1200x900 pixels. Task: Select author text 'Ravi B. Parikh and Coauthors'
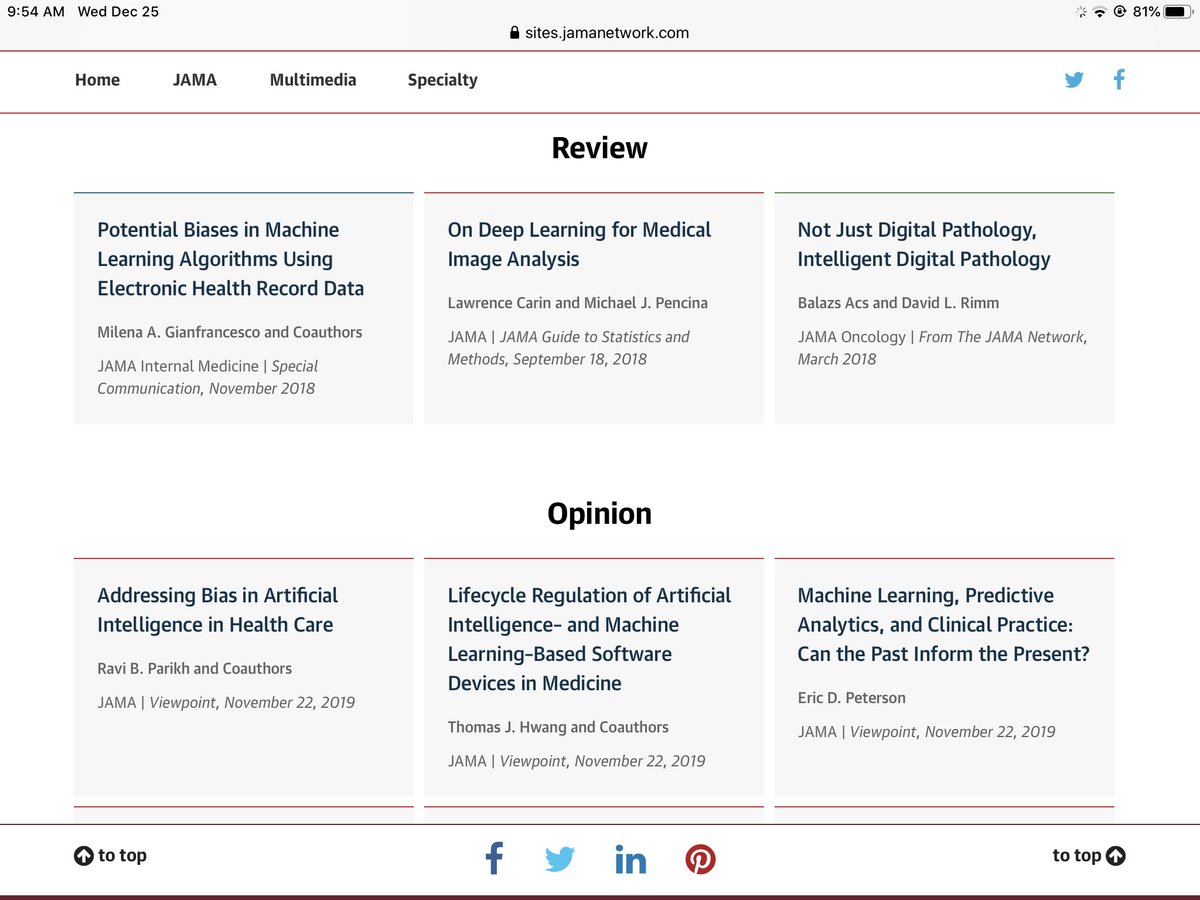pyautogui.click(x=195, y=668)
